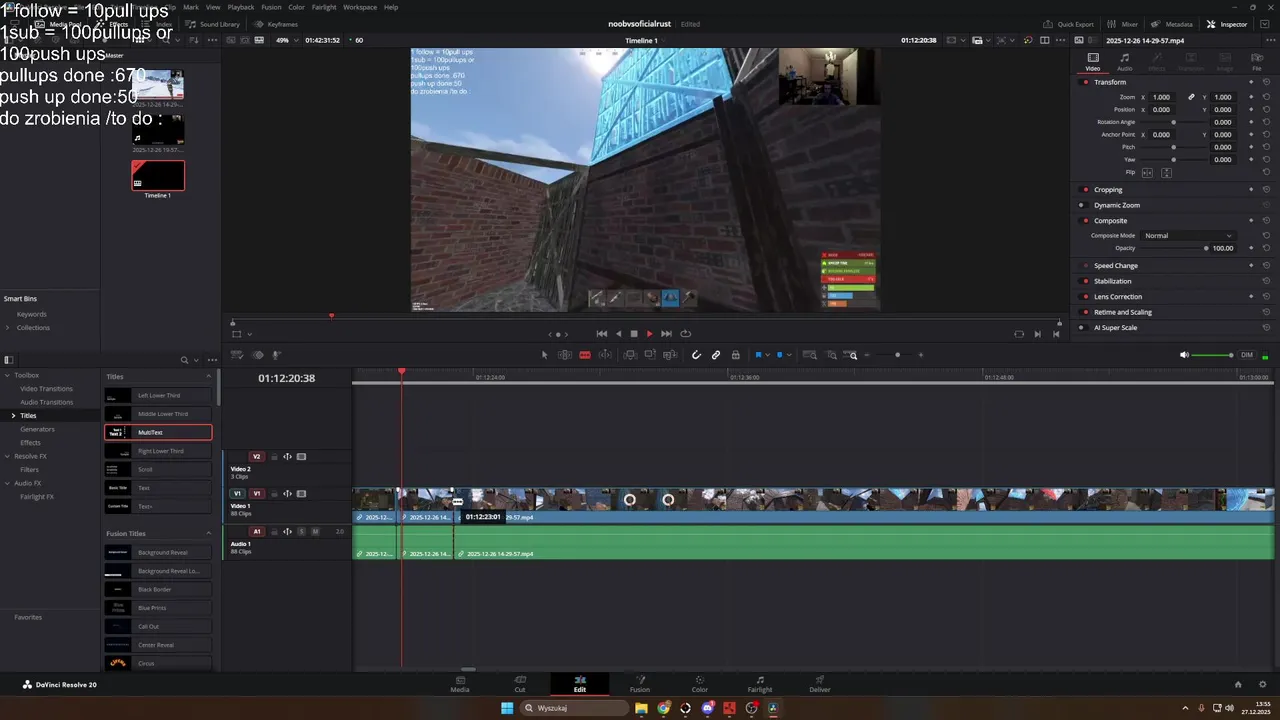Screen dimensions: 1280x720
Task: Select Video Transitions in Toolbox
Action: [46, 388]
